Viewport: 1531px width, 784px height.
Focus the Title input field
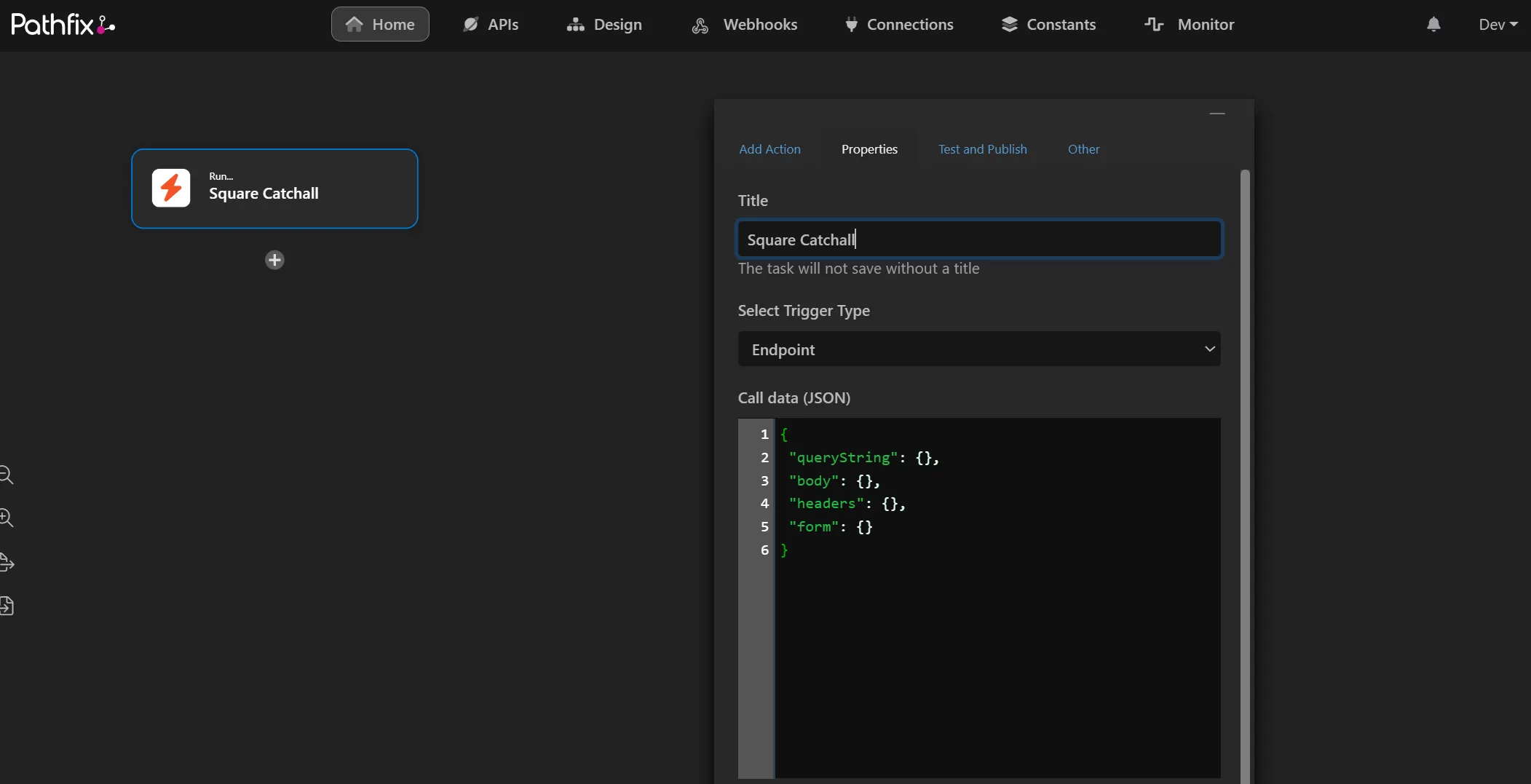(979, 239)
